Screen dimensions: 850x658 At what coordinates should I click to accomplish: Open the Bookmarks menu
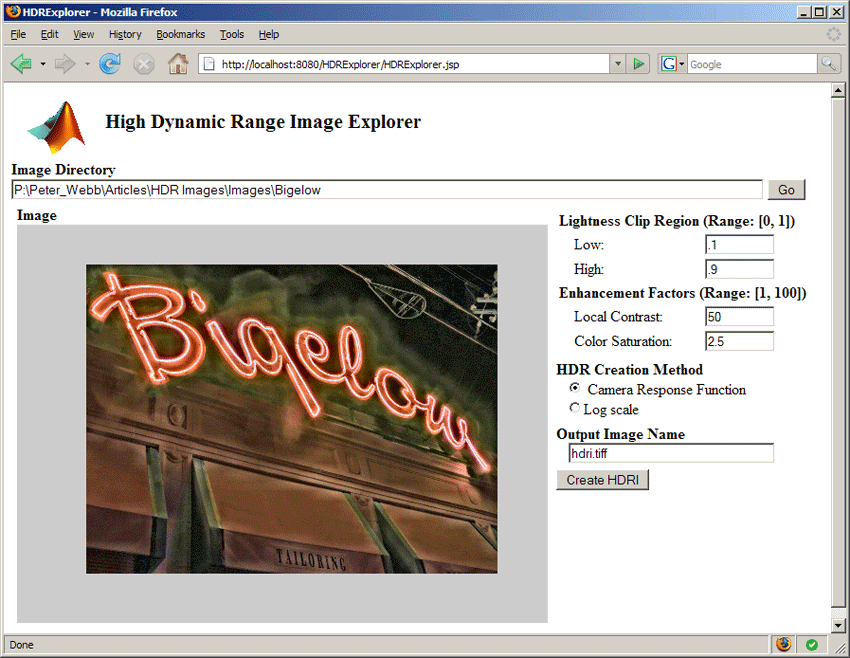180,33
